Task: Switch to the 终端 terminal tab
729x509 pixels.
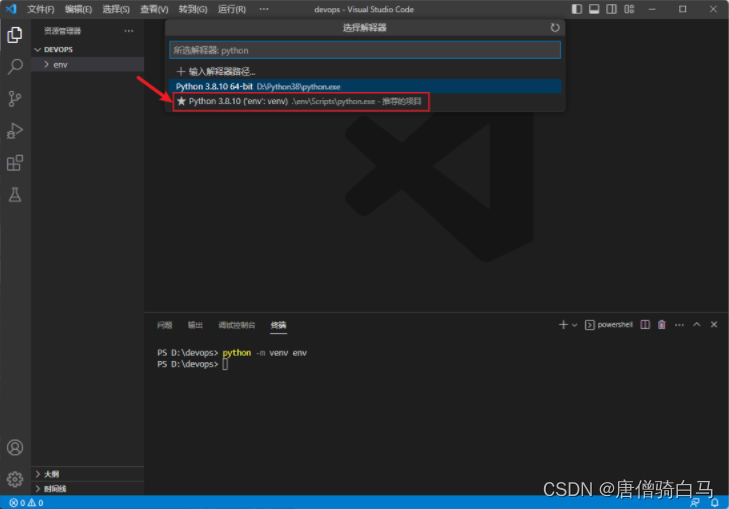Action: point(278,325)
